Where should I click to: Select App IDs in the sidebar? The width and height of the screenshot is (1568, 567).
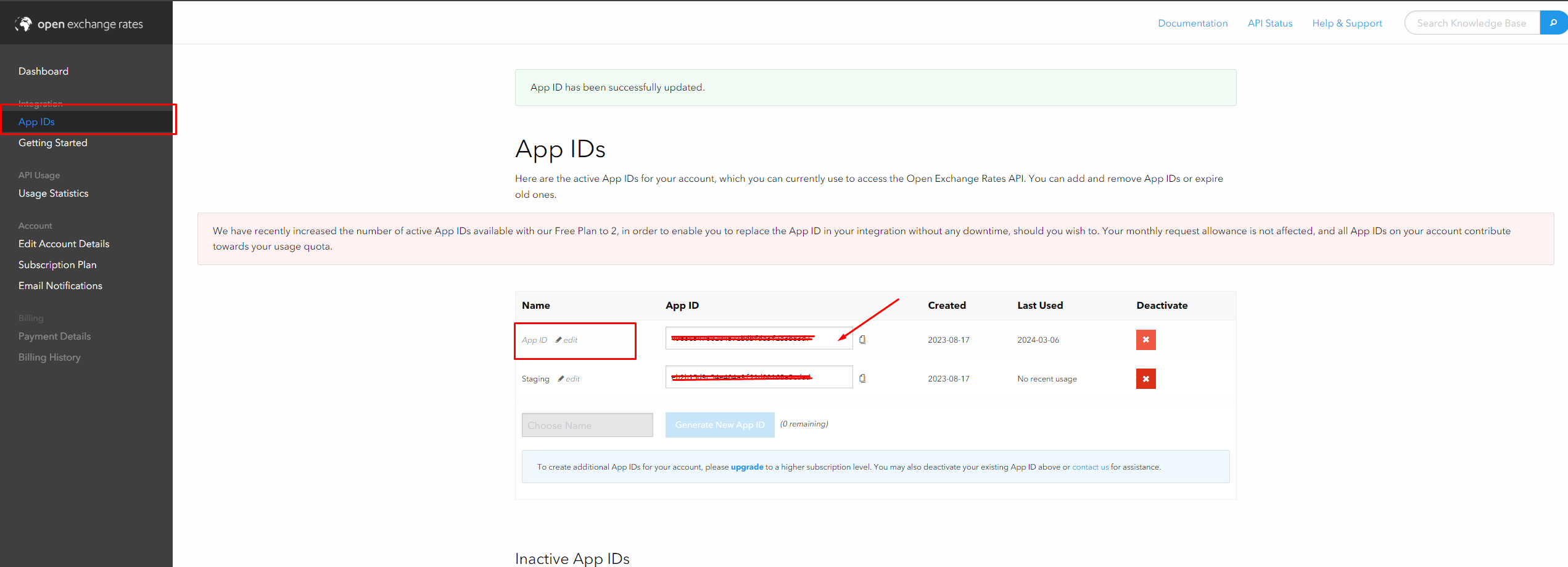click(x=36, y=122)
